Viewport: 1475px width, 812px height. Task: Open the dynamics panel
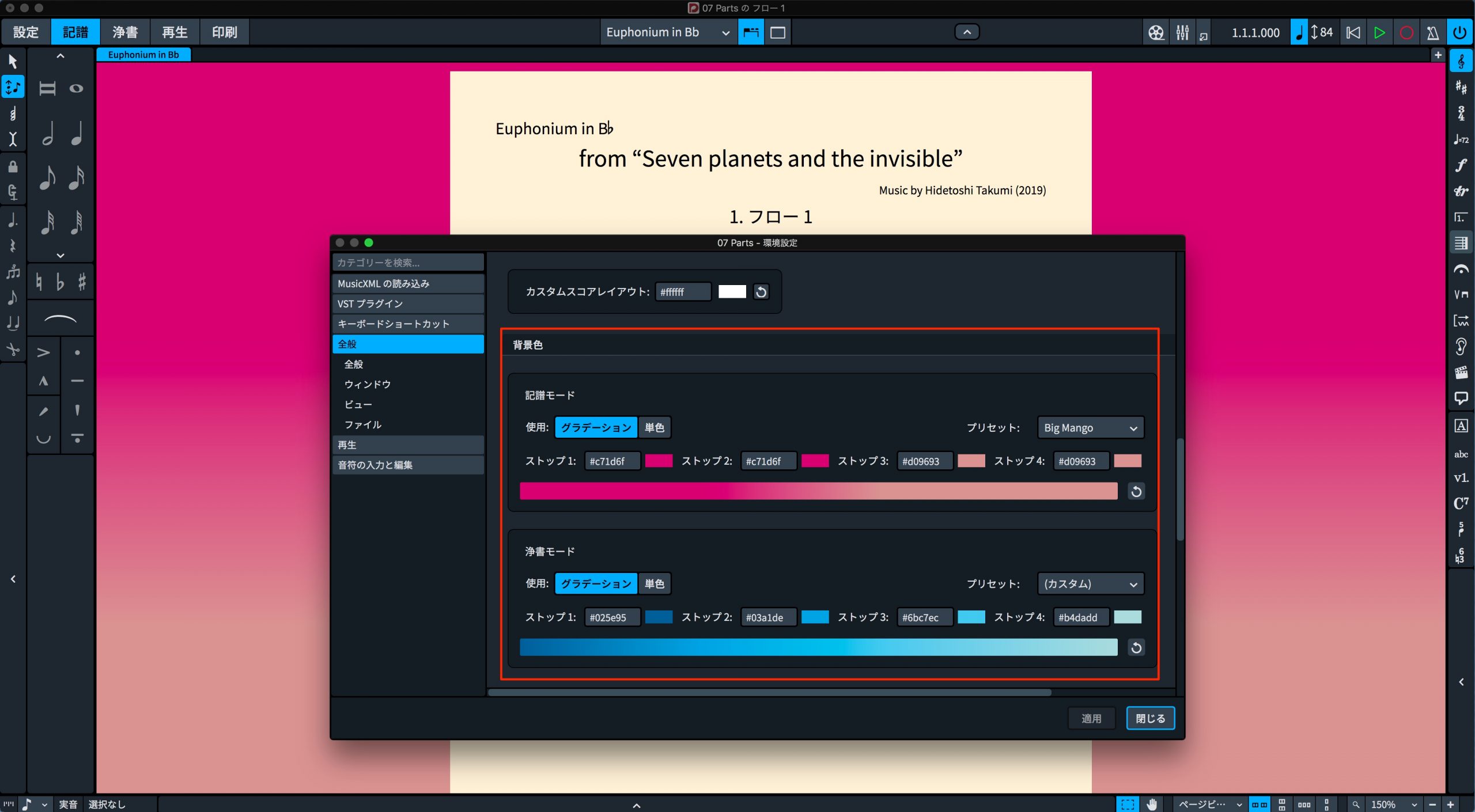[x=1461, y=165]
